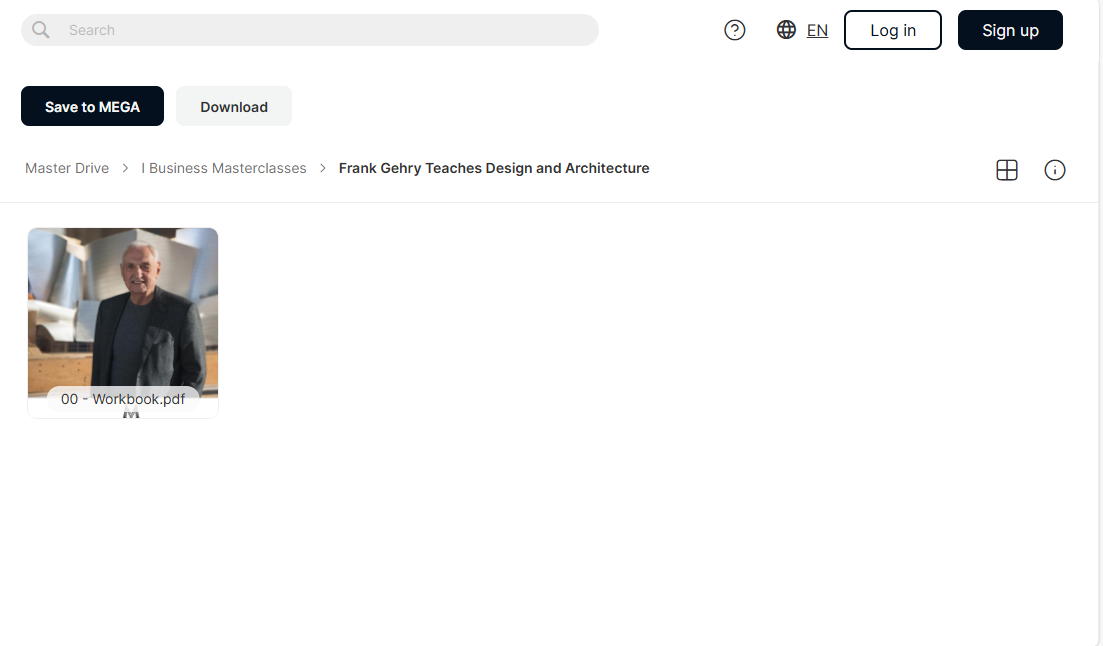Click the globe language icon
The image size is (1103, 646).
click(x=786, y=30)
